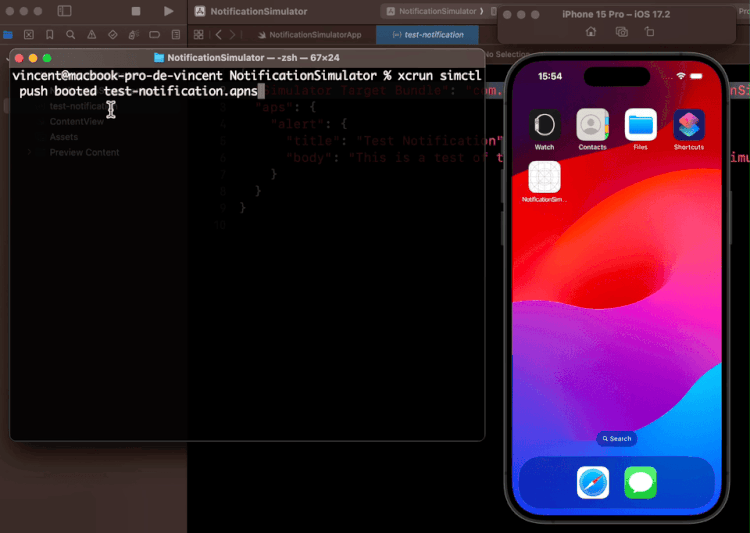
Task: Select Assets in the project navigator
Action: click(x=64, y=137)
